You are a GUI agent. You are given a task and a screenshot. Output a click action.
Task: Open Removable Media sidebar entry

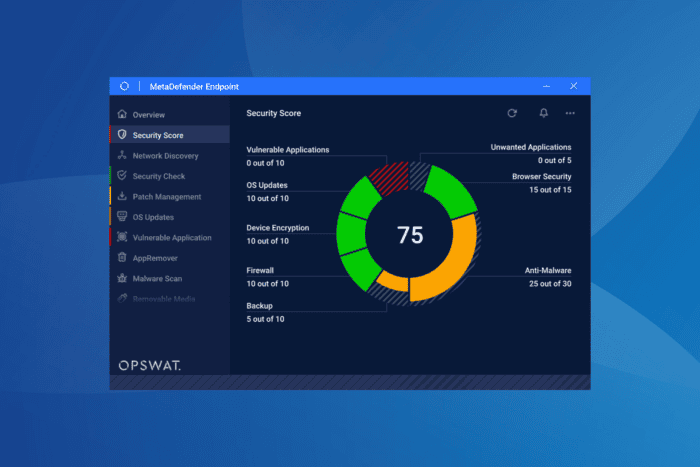tap(170, 299)
